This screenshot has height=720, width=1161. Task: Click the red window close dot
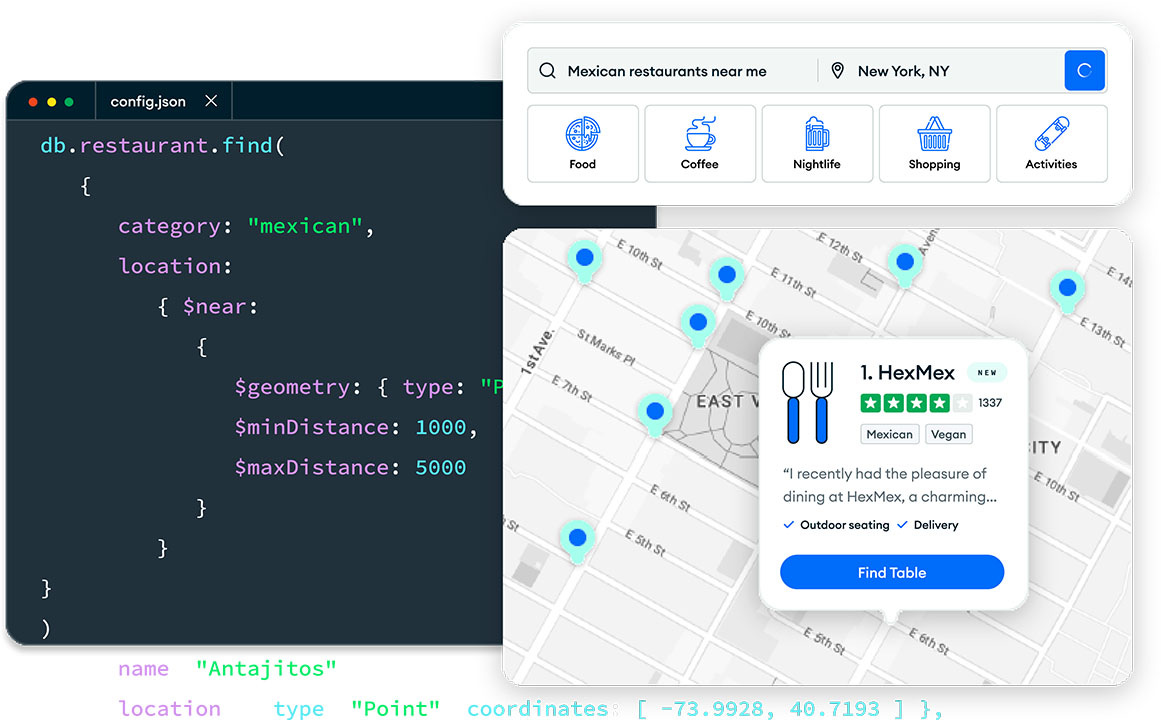click(33, 101)
